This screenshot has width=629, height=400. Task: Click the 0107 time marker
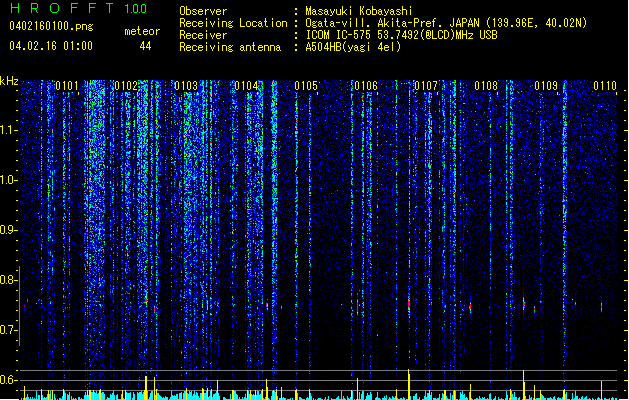[426, 86]
